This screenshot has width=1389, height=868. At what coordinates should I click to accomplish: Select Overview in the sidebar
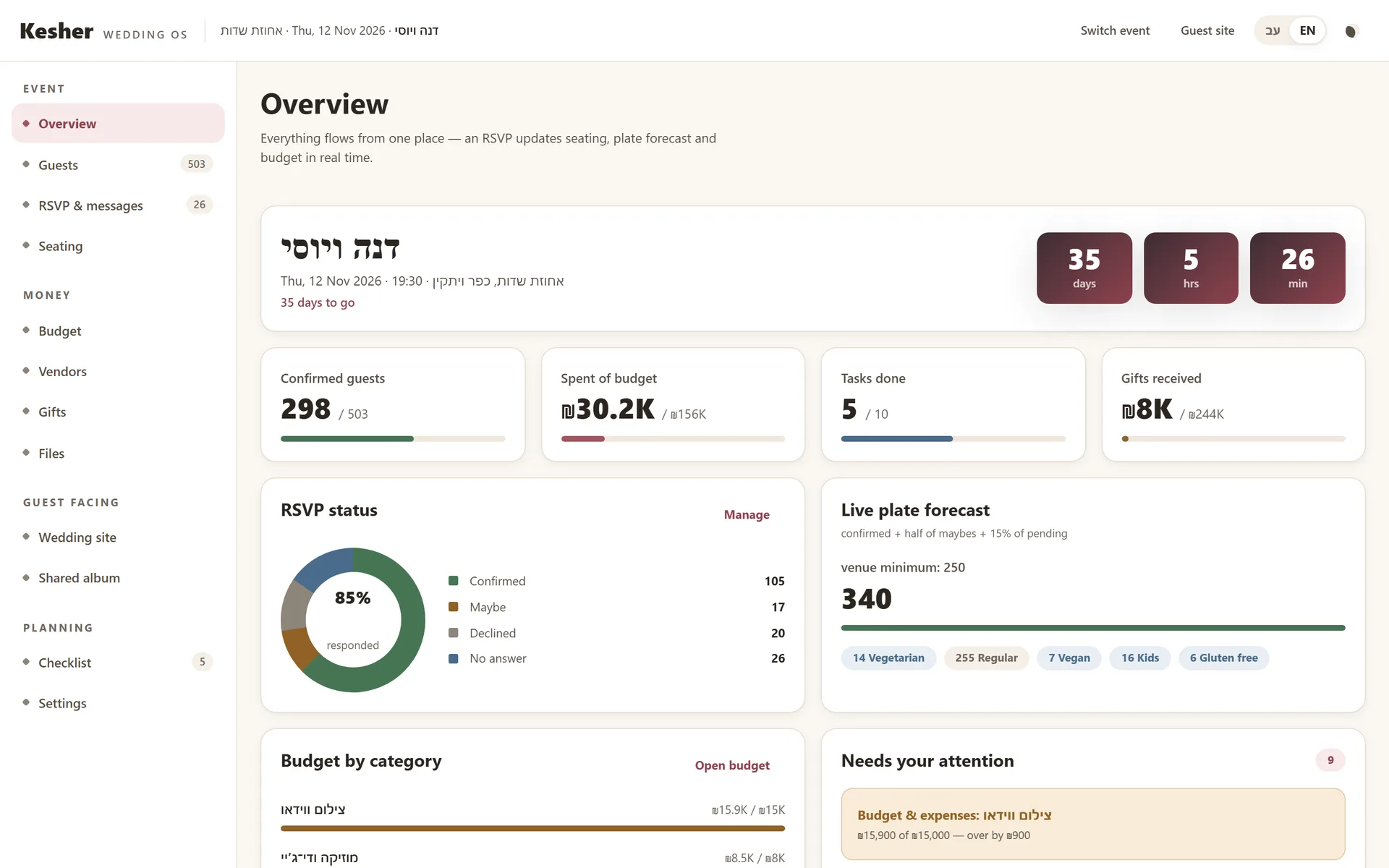[x=118, y=123]
